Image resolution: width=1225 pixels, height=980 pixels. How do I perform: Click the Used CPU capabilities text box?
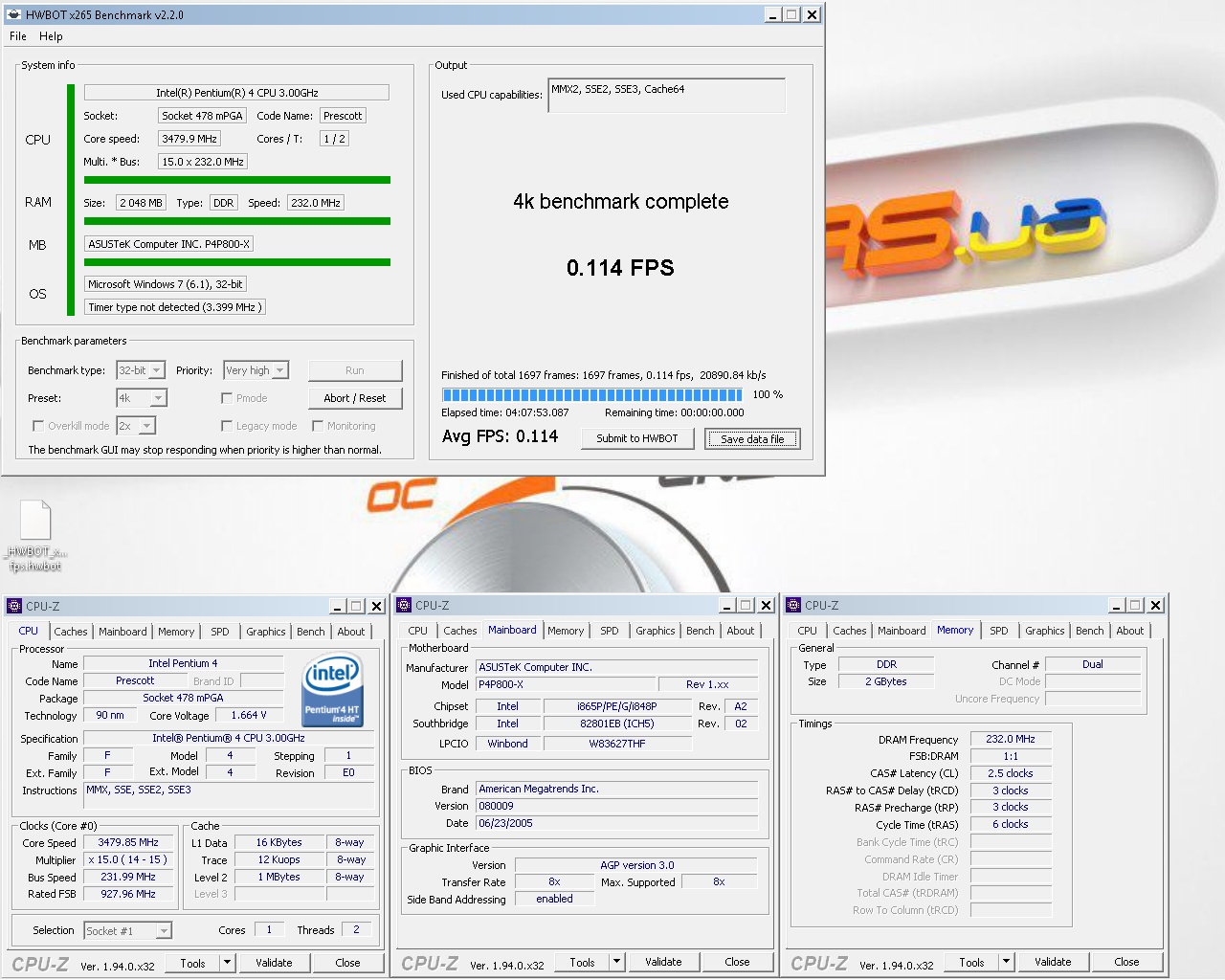666,96
